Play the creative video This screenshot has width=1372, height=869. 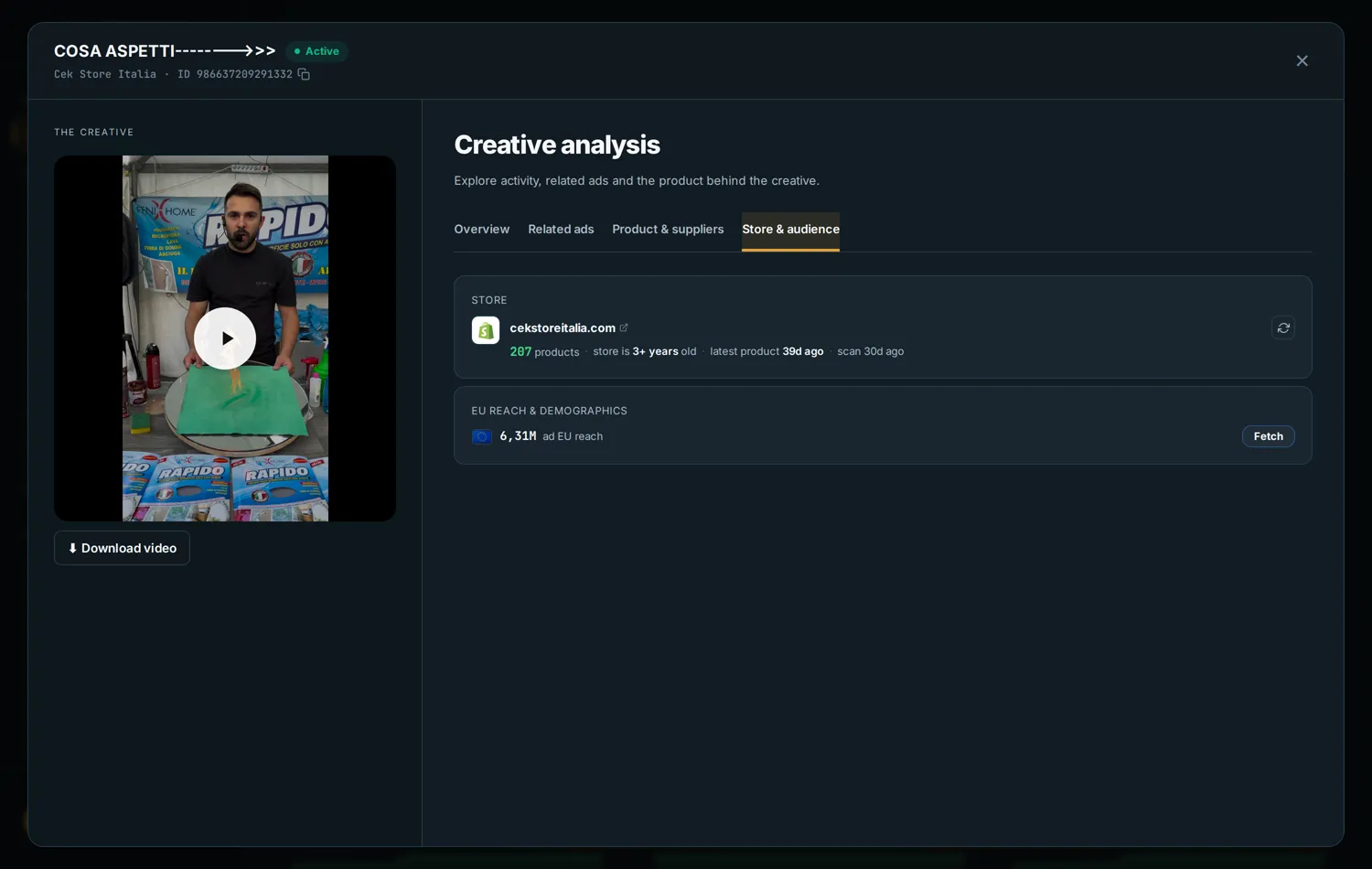[x=225, y=338]
